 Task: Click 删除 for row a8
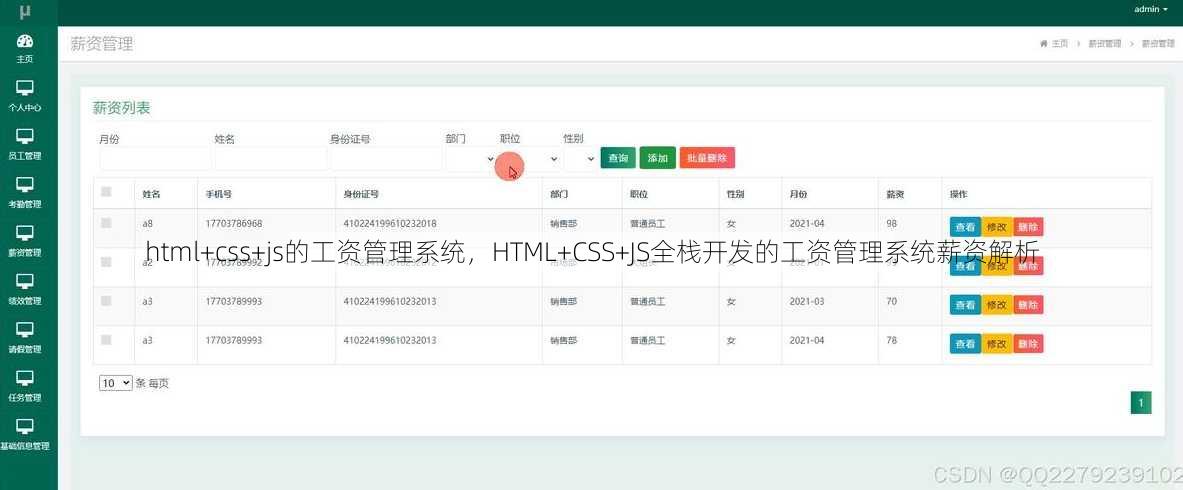click(1028, 227)
